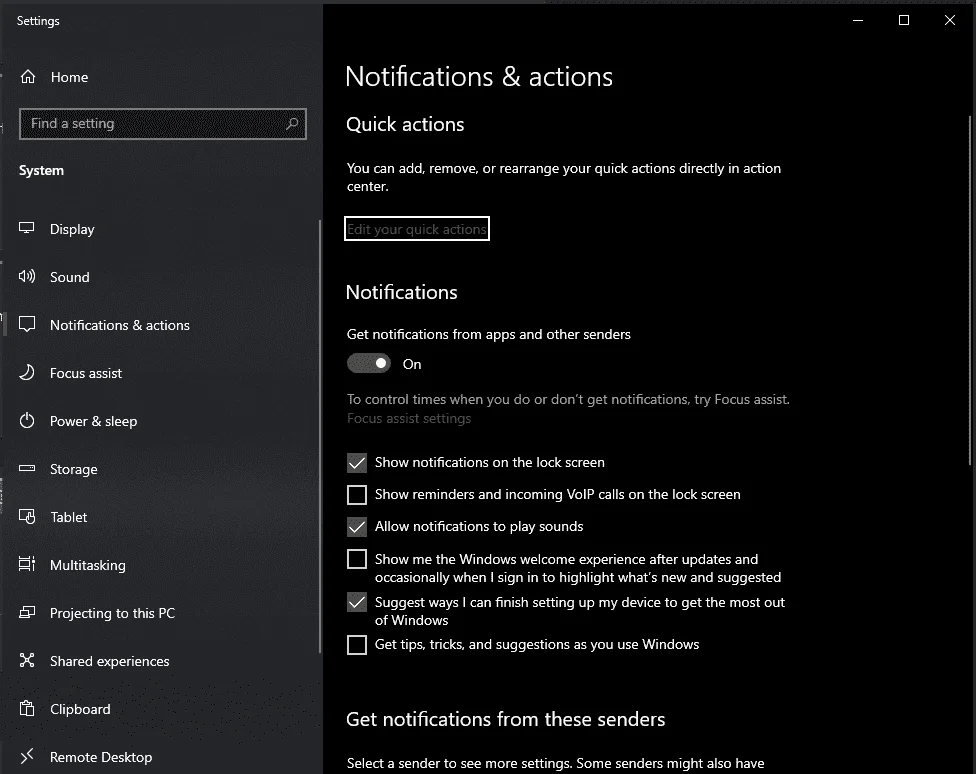The image size is (976, 774).
Task: Click the Display monitor icon
Action: 27,228
